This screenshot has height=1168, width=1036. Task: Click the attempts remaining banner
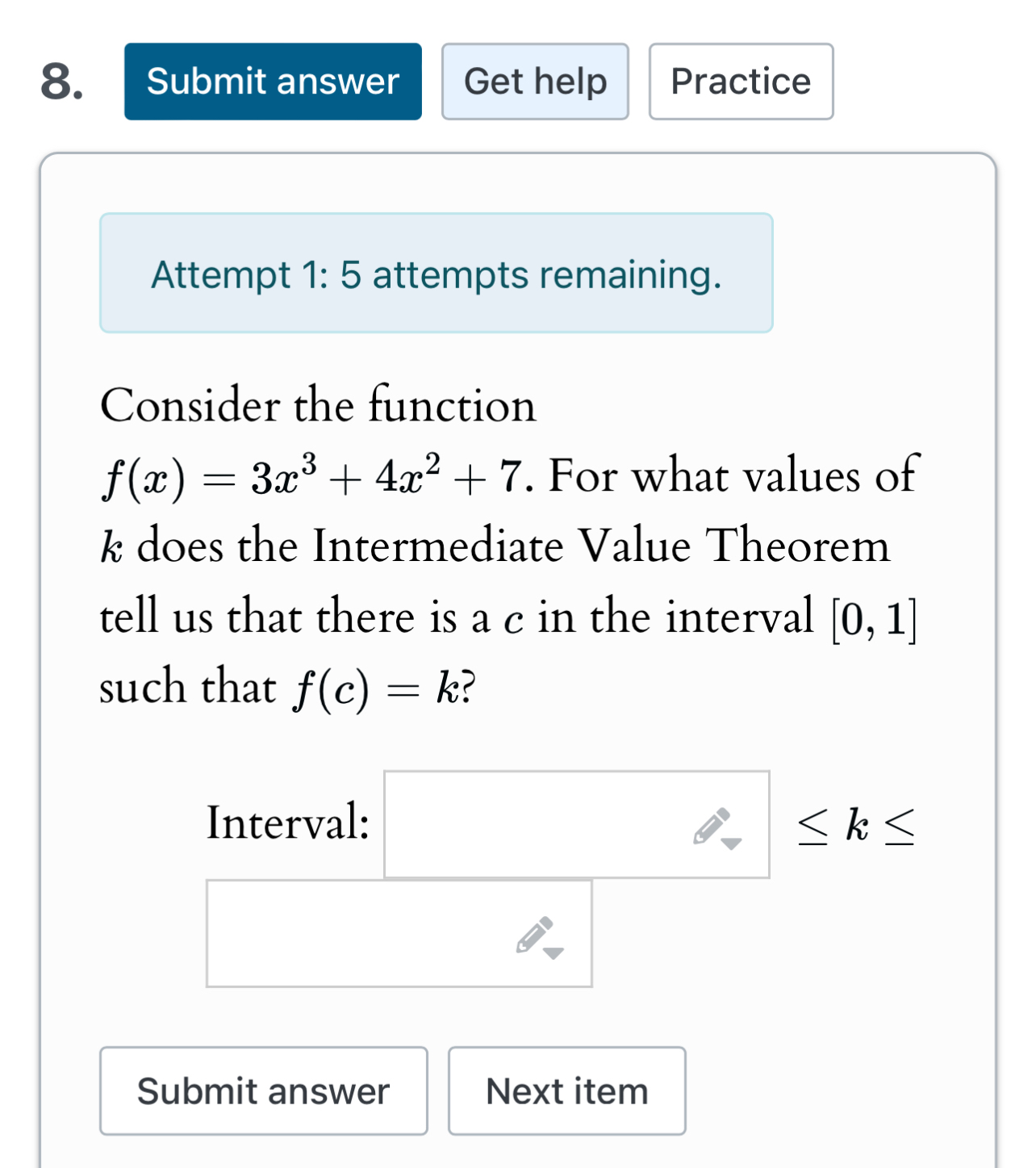point(436,273)
